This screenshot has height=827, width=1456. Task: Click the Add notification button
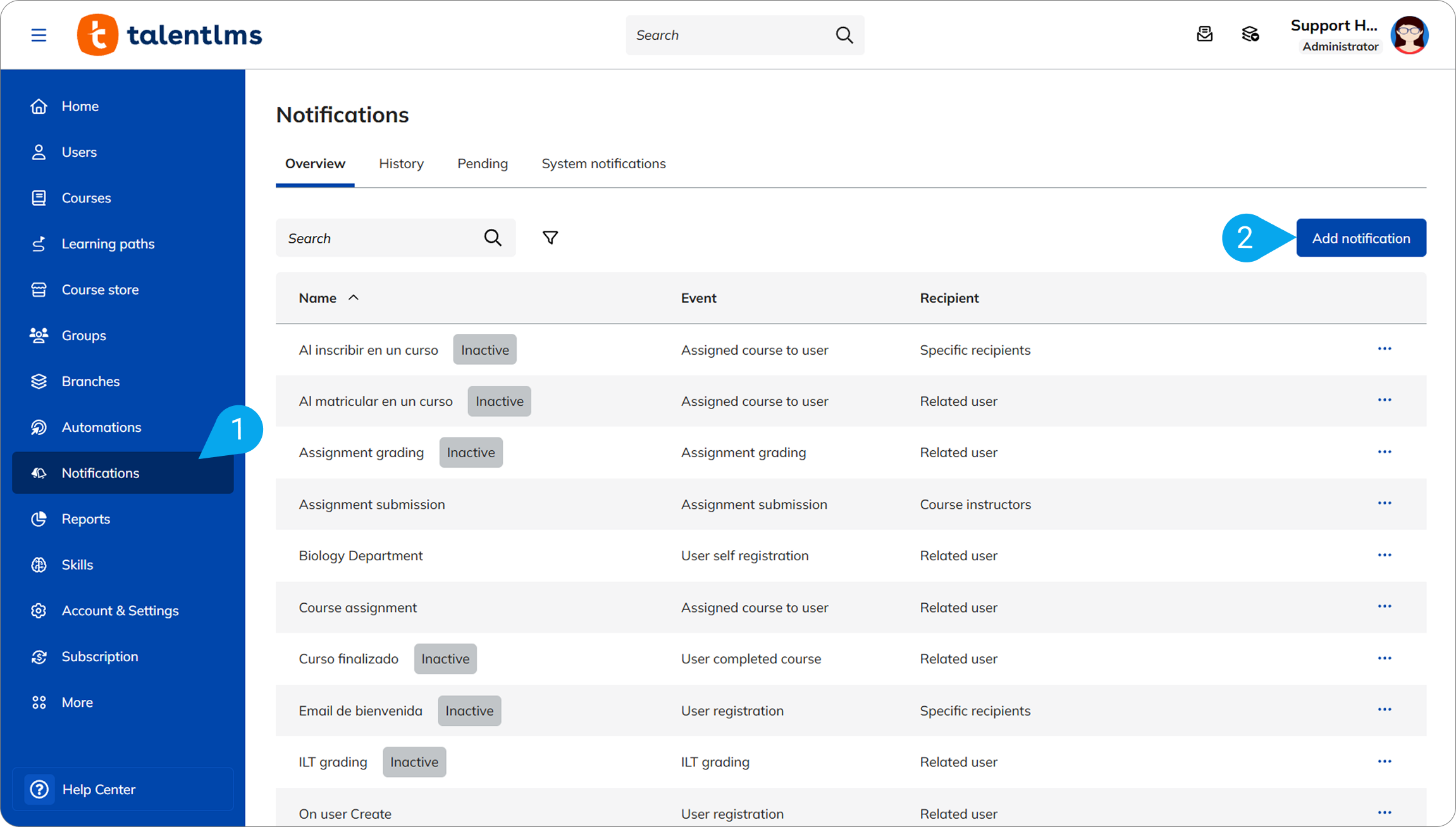(x=1360, y=238)
